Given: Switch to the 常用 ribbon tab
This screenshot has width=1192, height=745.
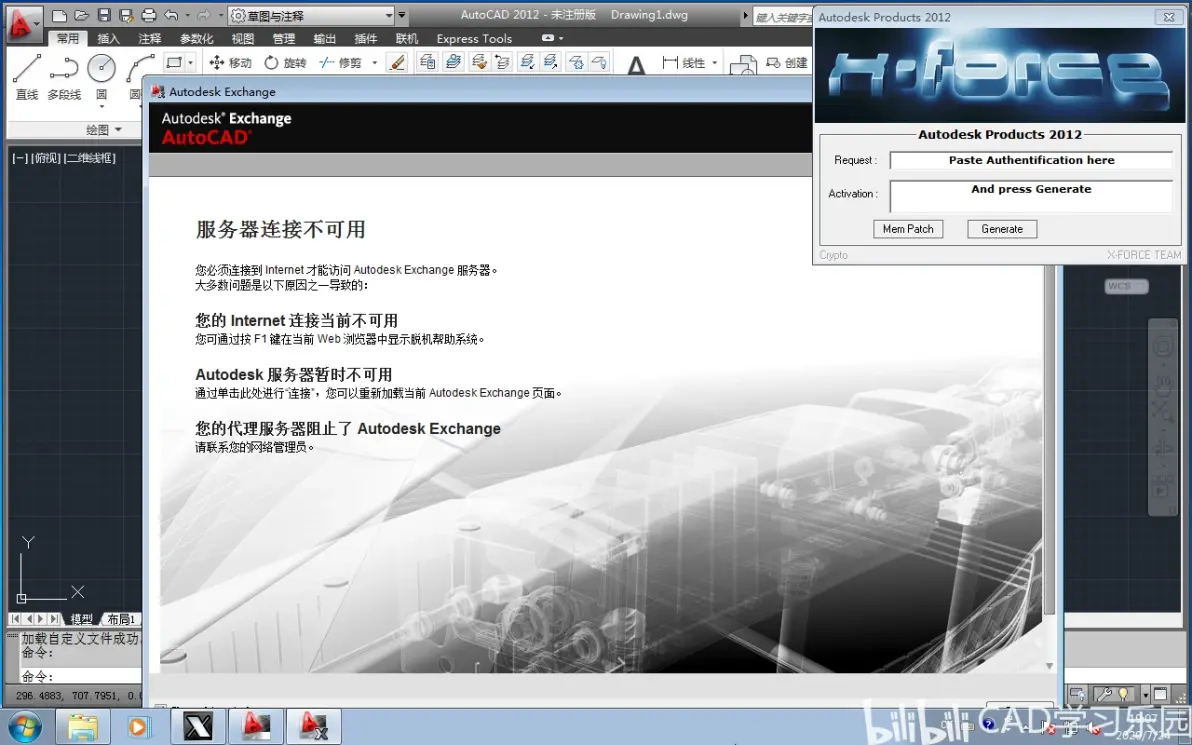Looking at the screenshot, I should [x=67, y=39].
